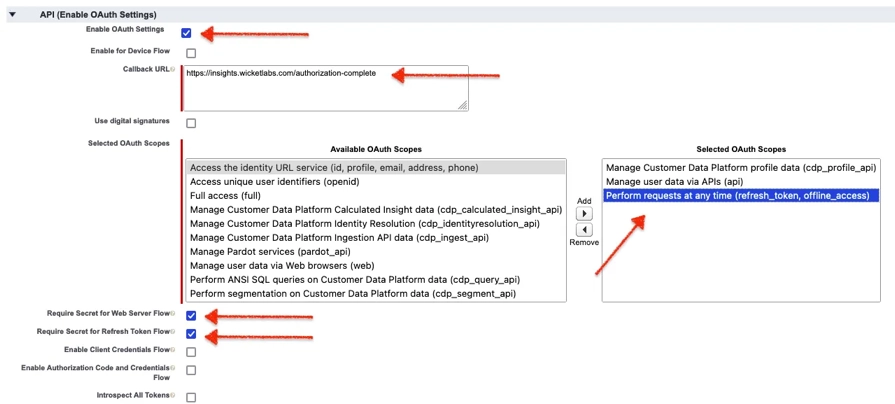
Task: Collapse the API (Enable OAuth Settings) section
Action: [x=12, y=15]
